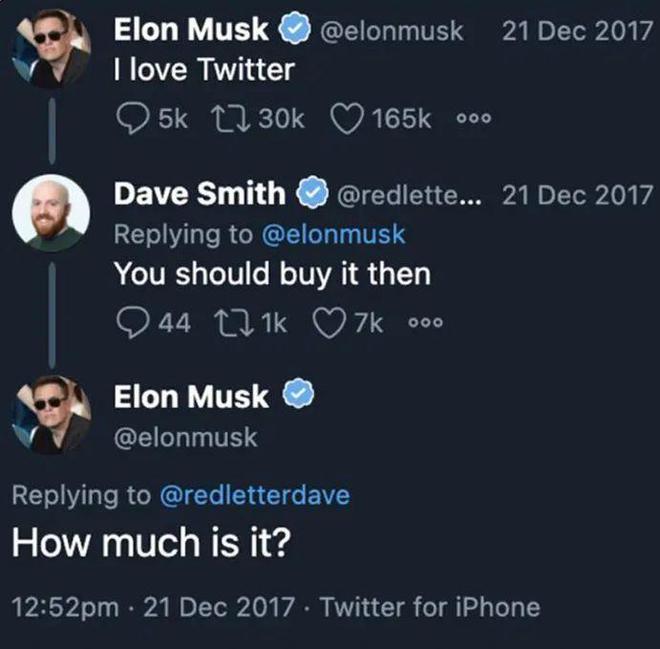Open three-dot menu on Dave Smith's tweet
This screenshot has height=649, width=660.
426,323
